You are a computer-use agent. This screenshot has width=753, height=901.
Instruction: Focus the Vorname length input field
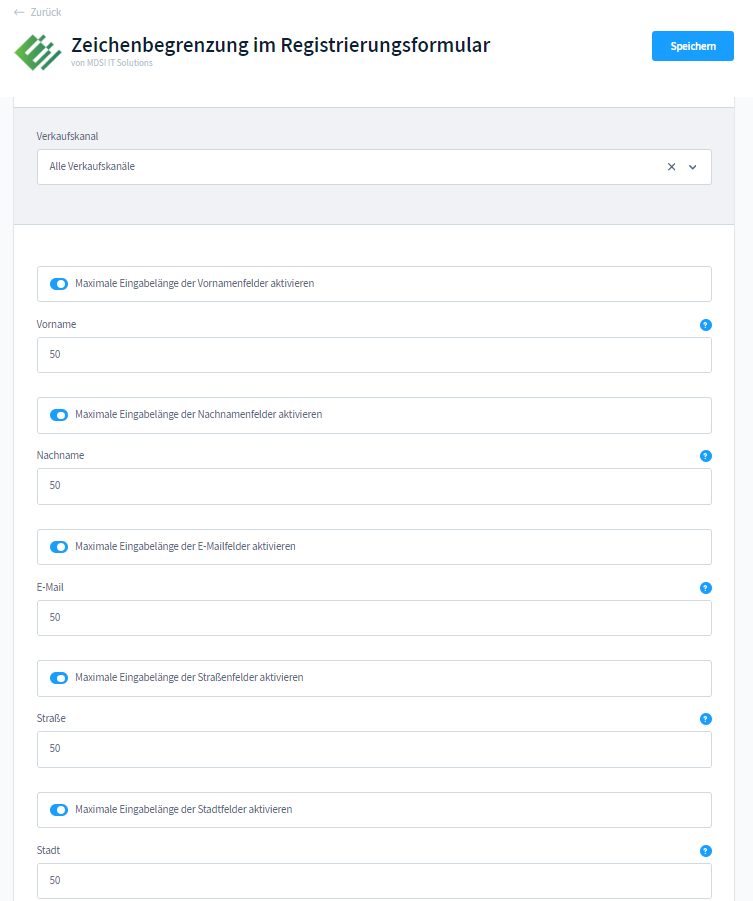(x=374, y=355)
